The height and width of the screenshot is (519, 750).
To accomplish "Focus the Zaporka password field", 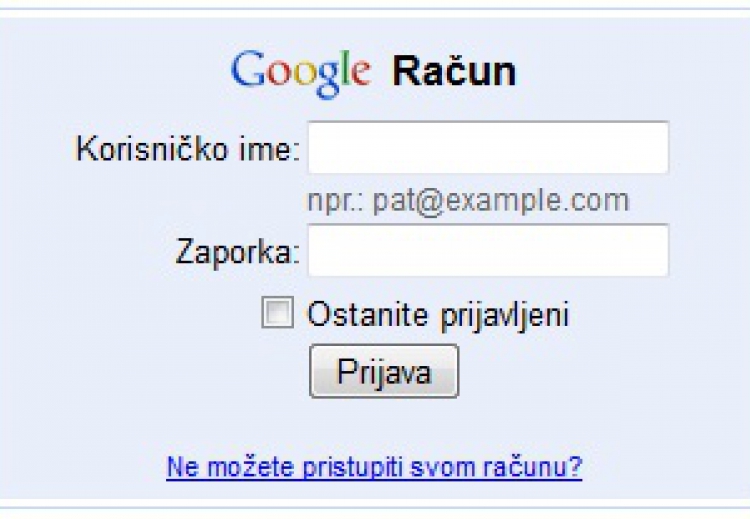I will [488, 250].
